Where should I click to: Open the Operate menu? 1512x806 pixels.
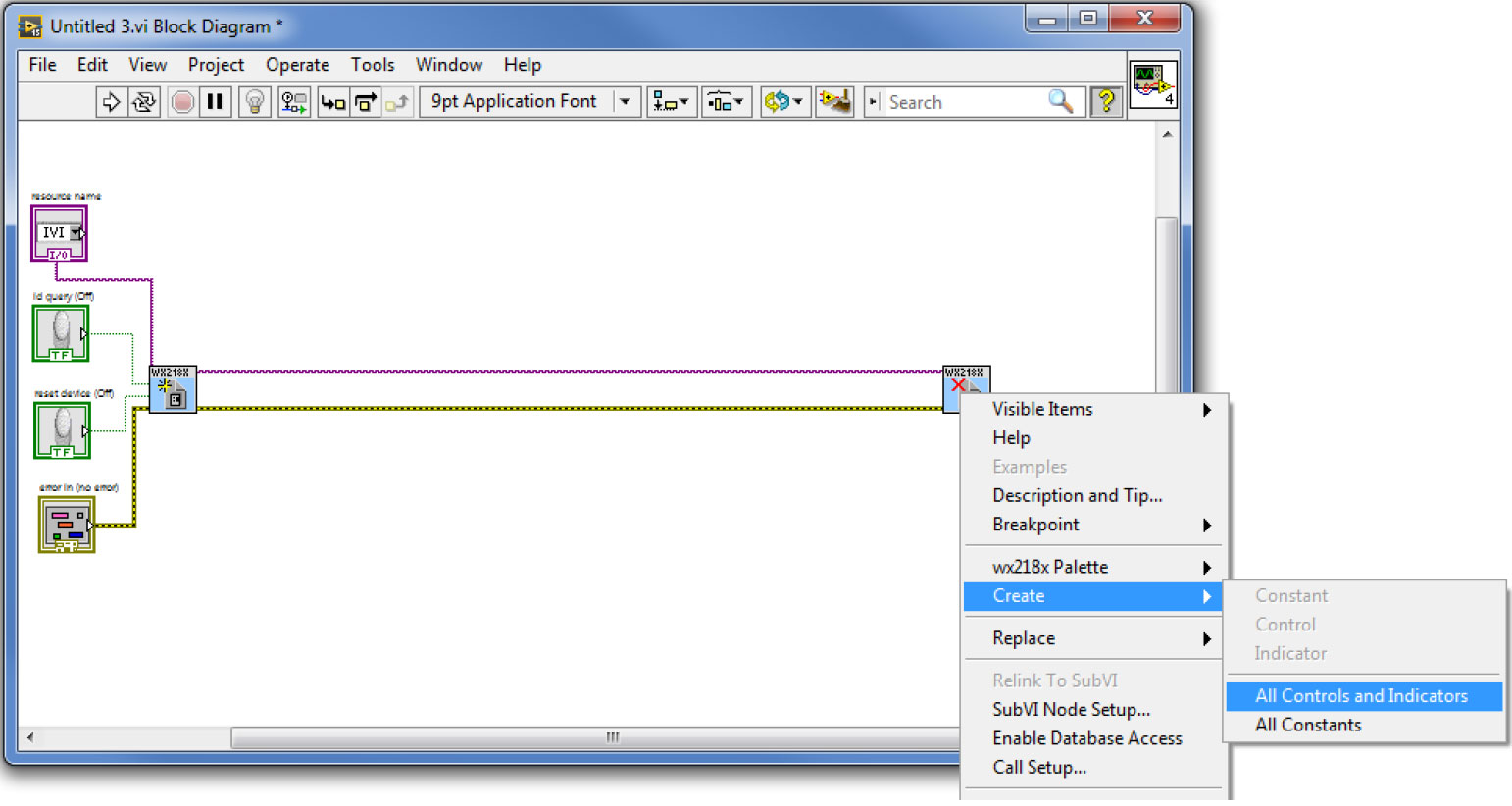click(297, 65)
